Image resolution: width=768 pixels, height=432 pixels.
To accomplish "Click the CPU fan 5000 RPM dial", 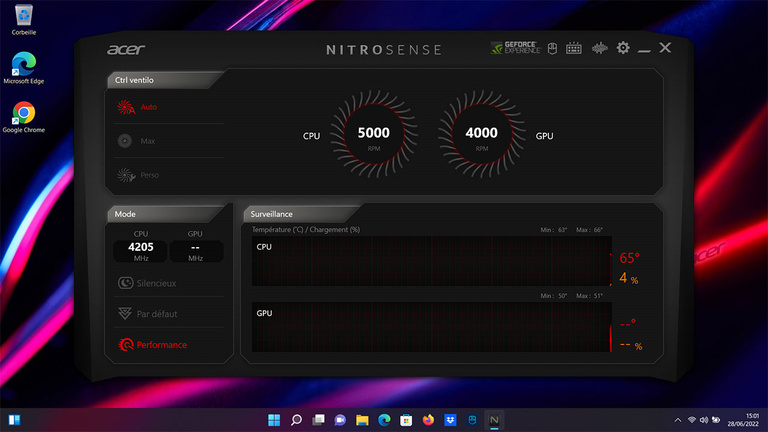I will point(374,134).
